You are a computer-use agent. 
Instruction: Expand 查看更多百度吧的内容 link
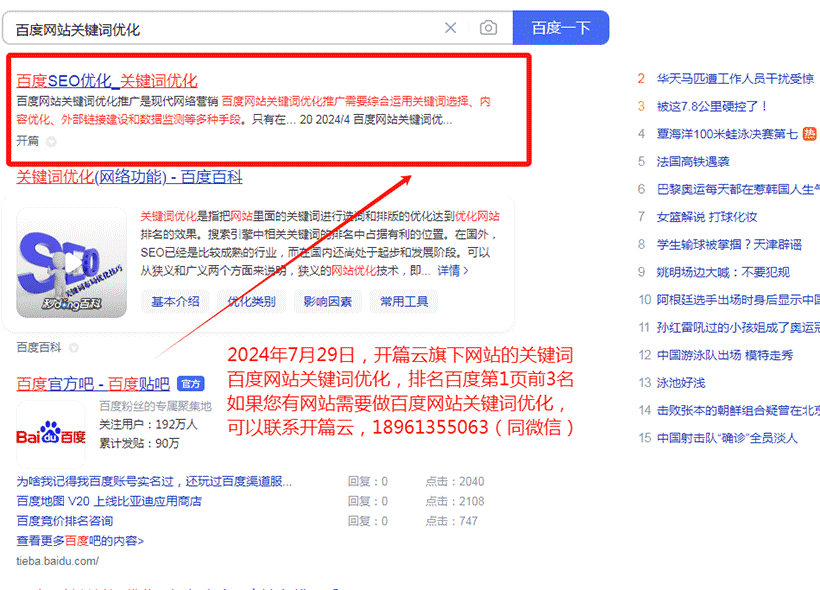point(80,540)
